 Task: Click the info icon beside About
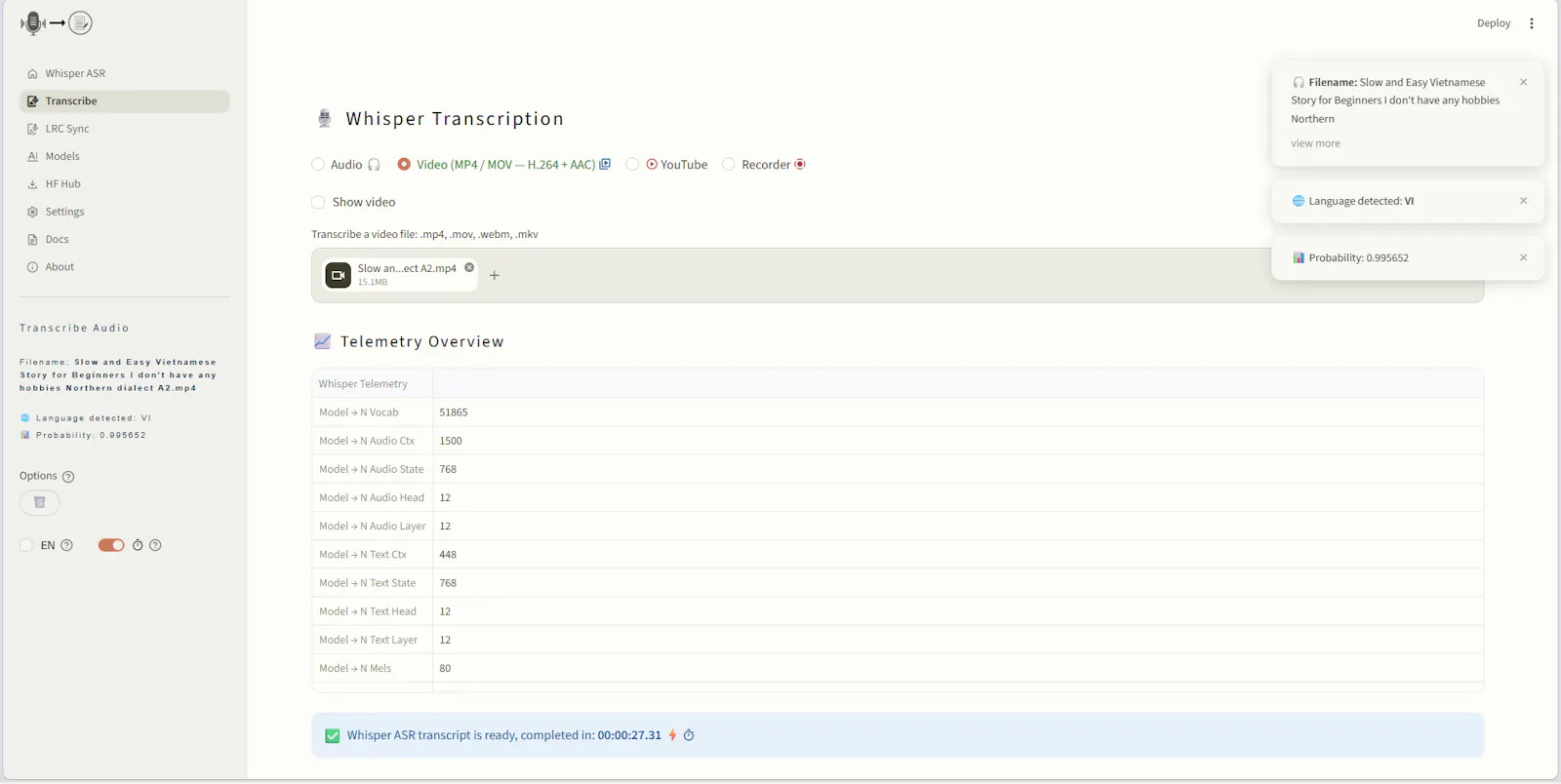pos(32,267)
